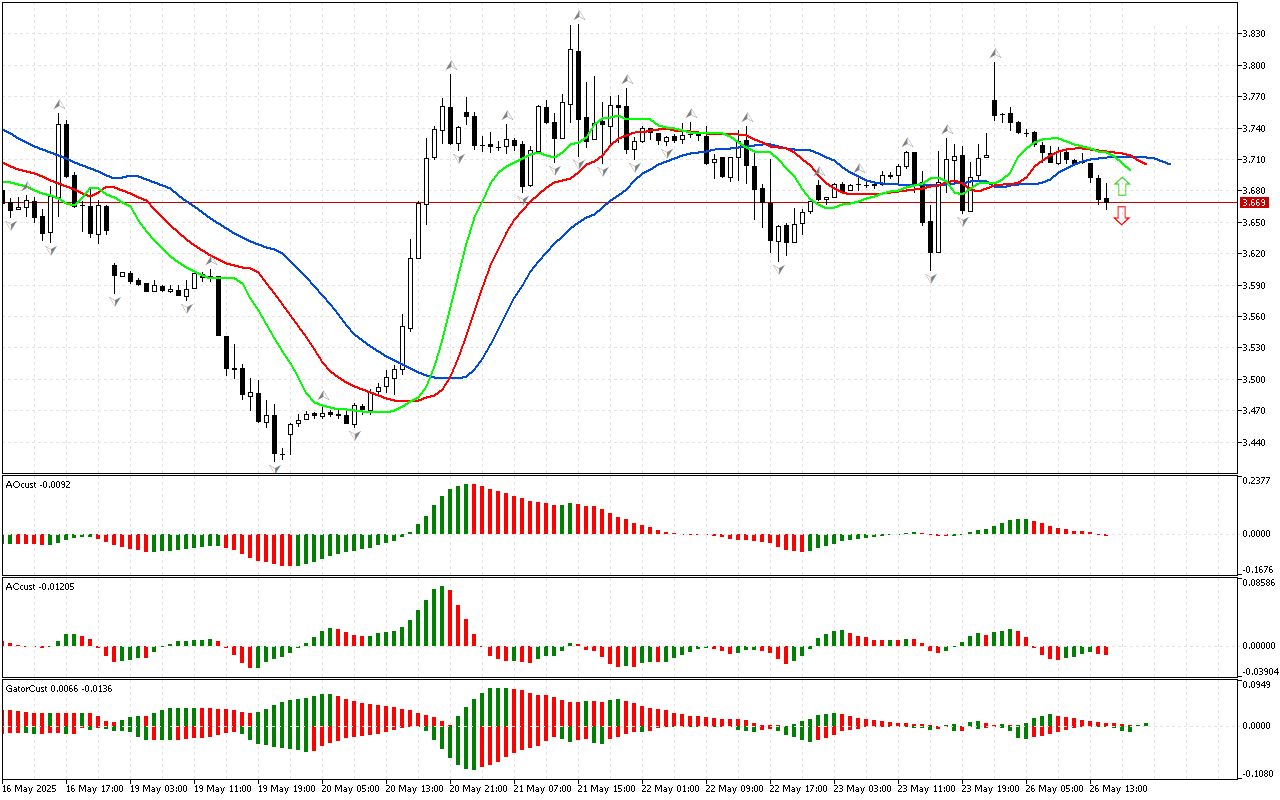This screenshot has height=800, width=1280.
Task: Click the up fractal above the 23 May 19:00 peak
Action: tap(995, 52)
